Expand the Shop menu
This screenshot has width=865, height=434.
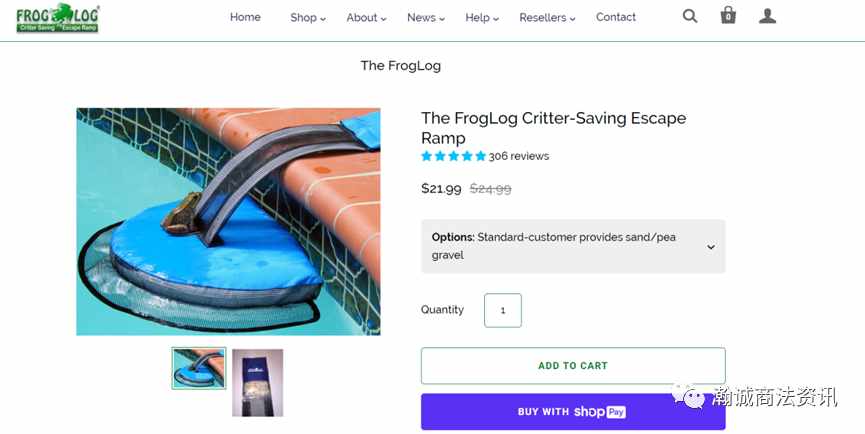point(308,18)
